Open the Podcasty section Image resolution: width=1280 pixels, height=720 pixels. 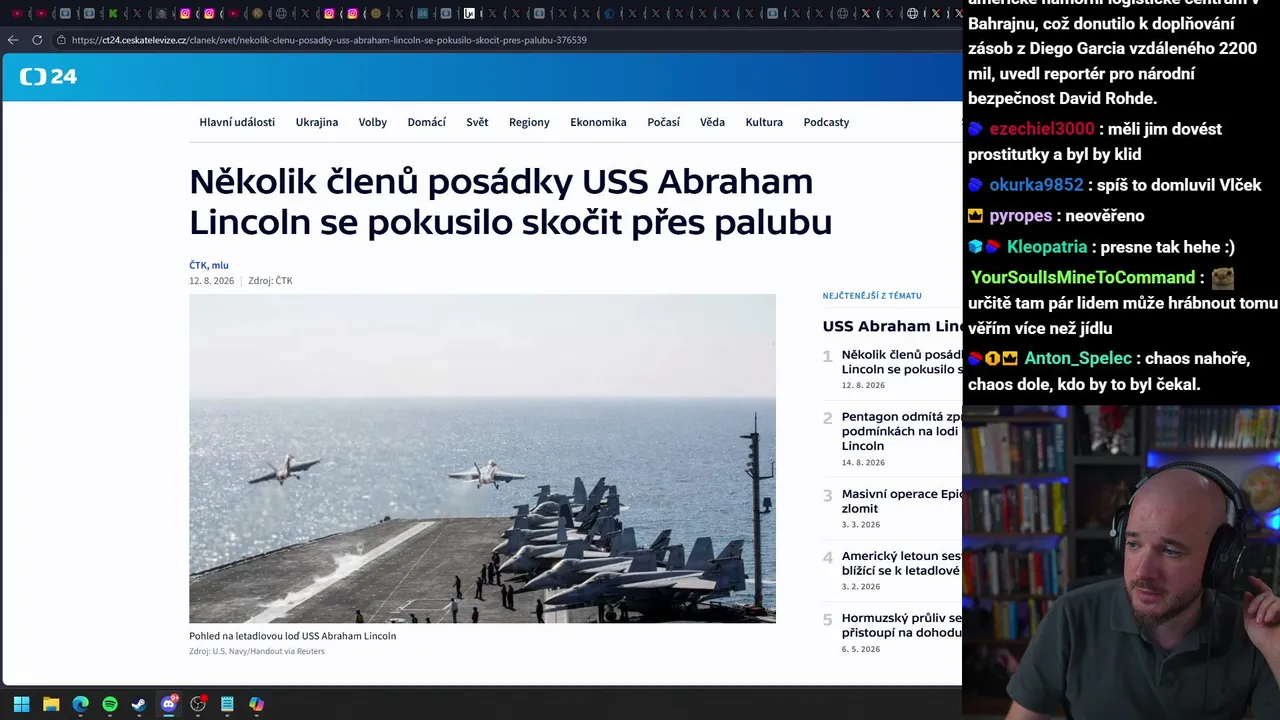pyautogui.click(x=826, y=122)
